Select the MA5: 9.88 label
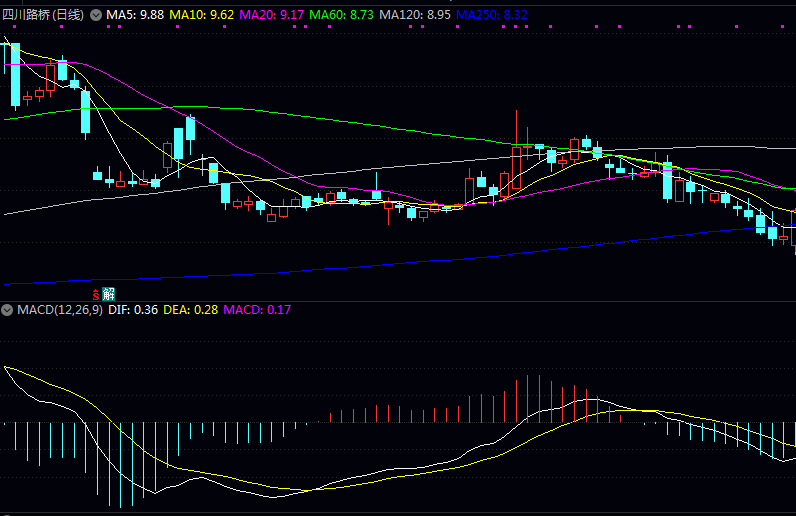This screenshot has height=516, width=796. (x=135, y=16)
